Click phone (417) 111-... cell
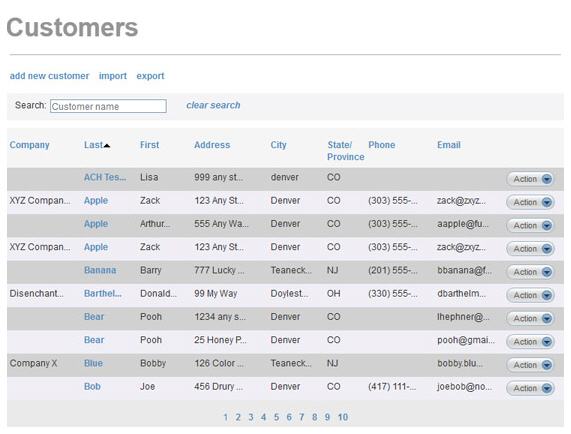Image resolution: width=571 pixels, height=434 pixels. pos(392,387)
